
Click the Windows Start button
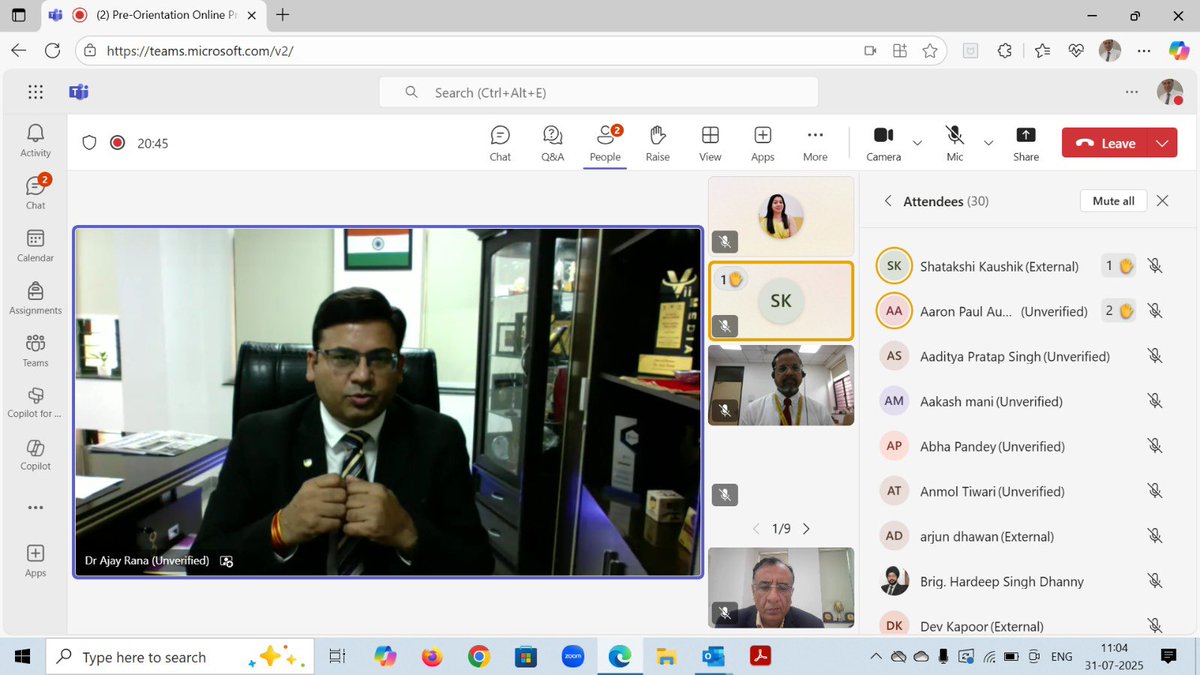click(x=22, y=657)
